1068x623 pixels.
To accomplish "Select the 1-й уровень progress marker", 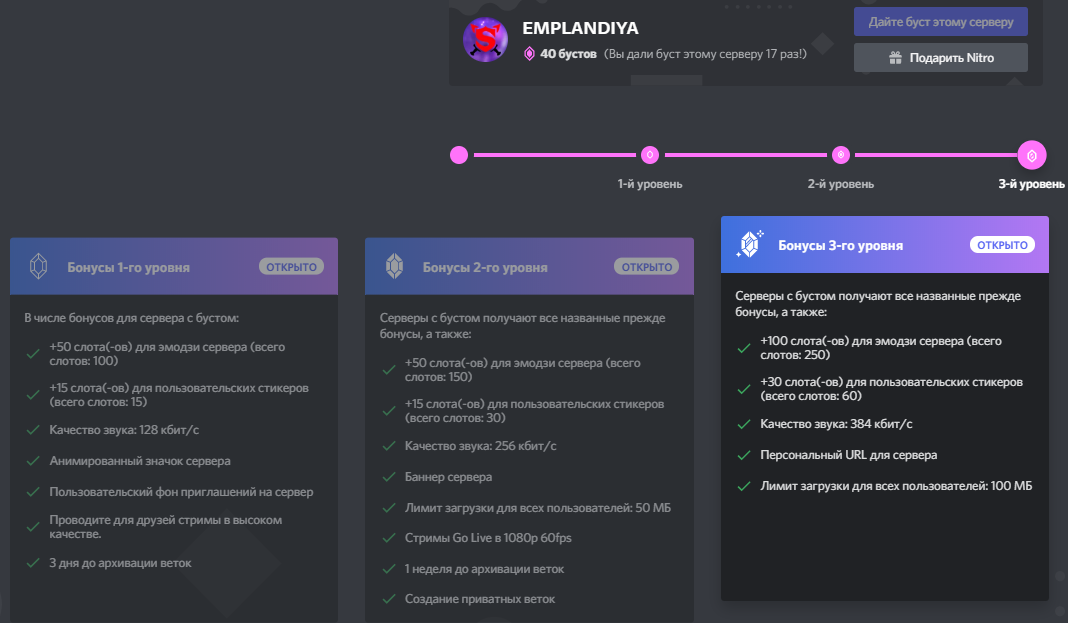I will point(650,155).
